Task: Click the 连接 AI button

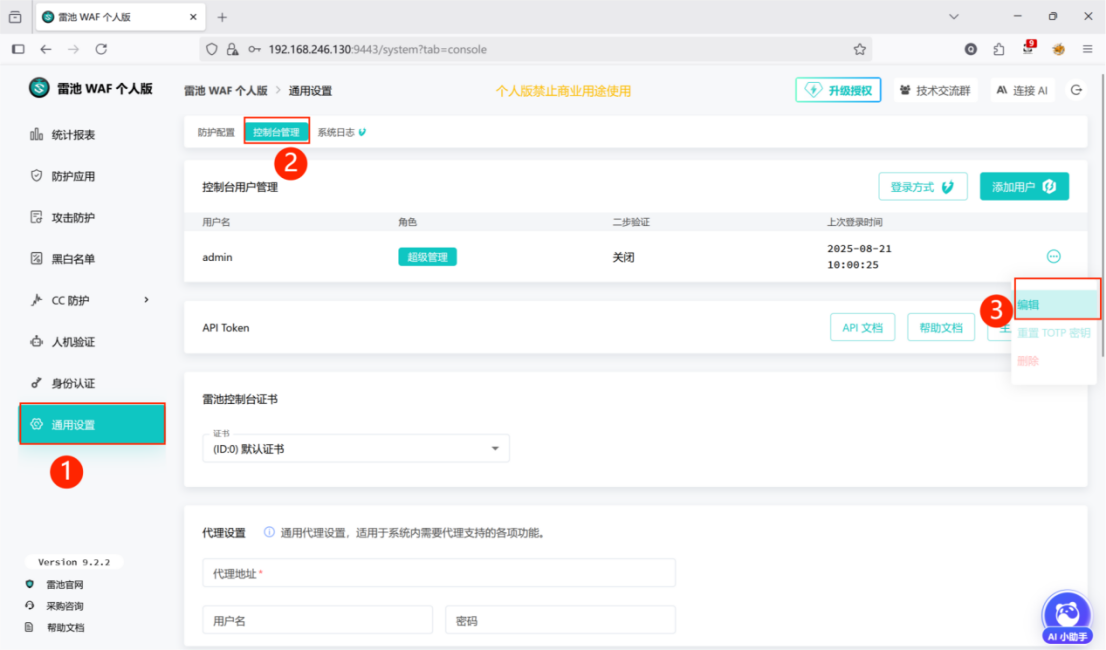Action: (1022, 90)
